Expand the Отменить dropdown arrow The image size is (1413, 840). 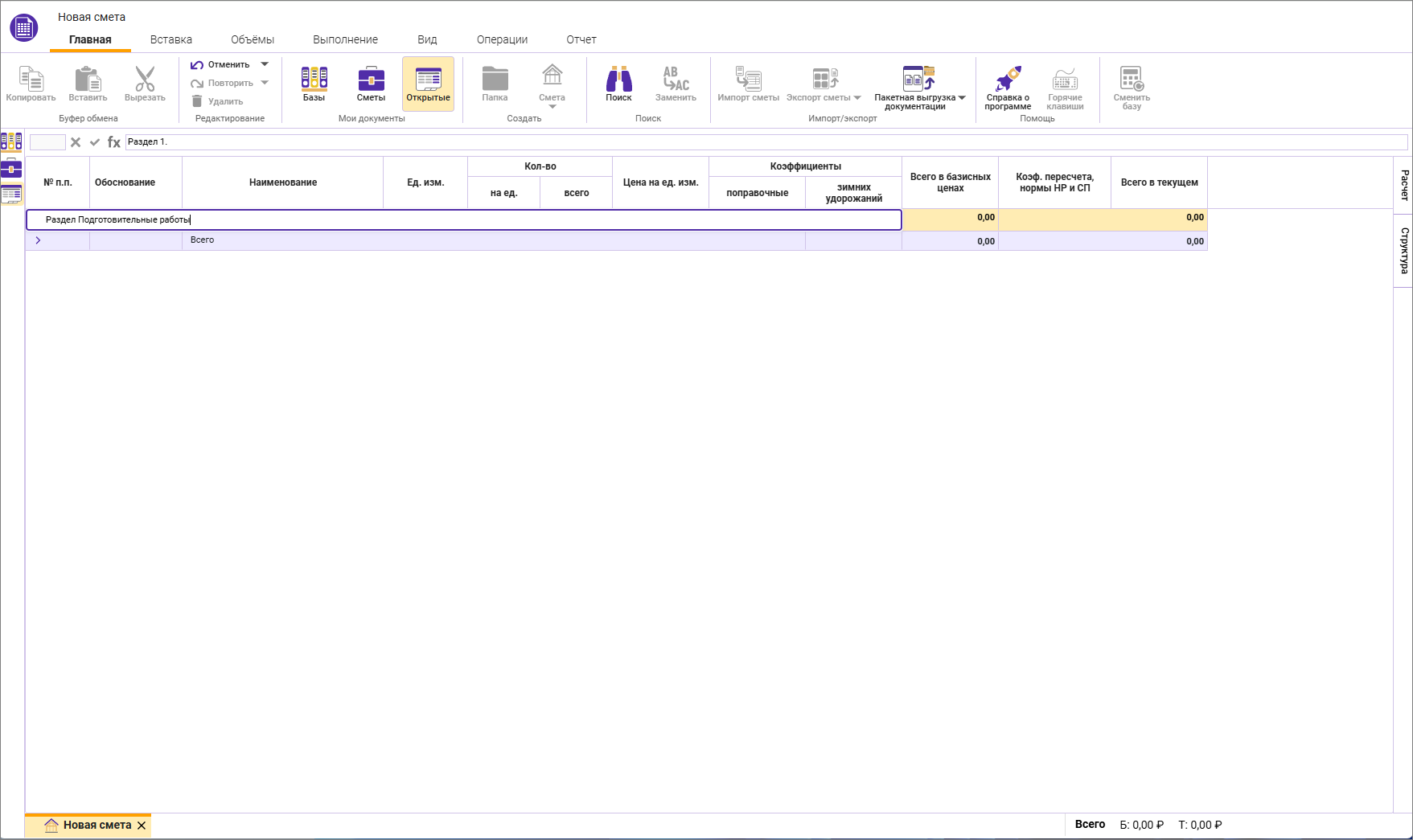[x=265, y=64]
